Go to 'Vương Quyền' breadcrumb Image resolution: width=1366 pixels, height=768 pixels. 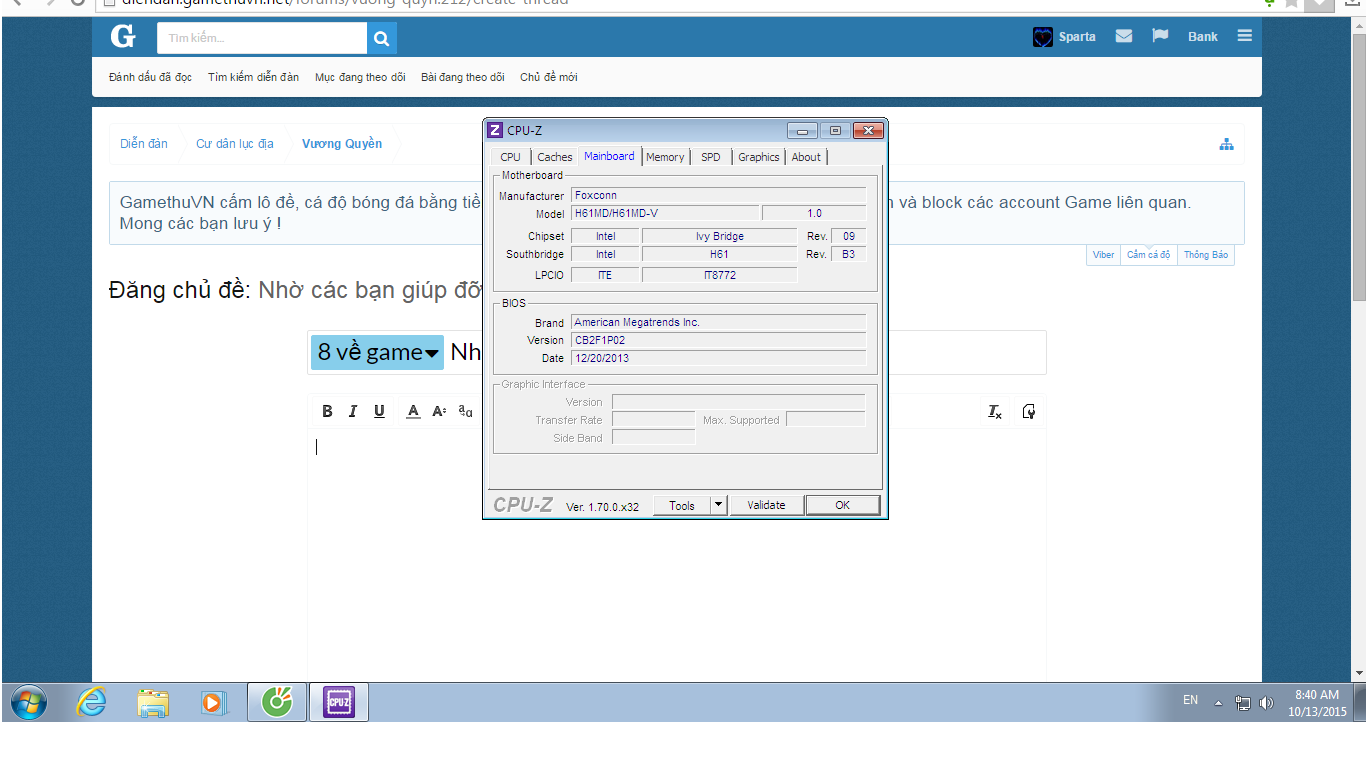[342, 144]
